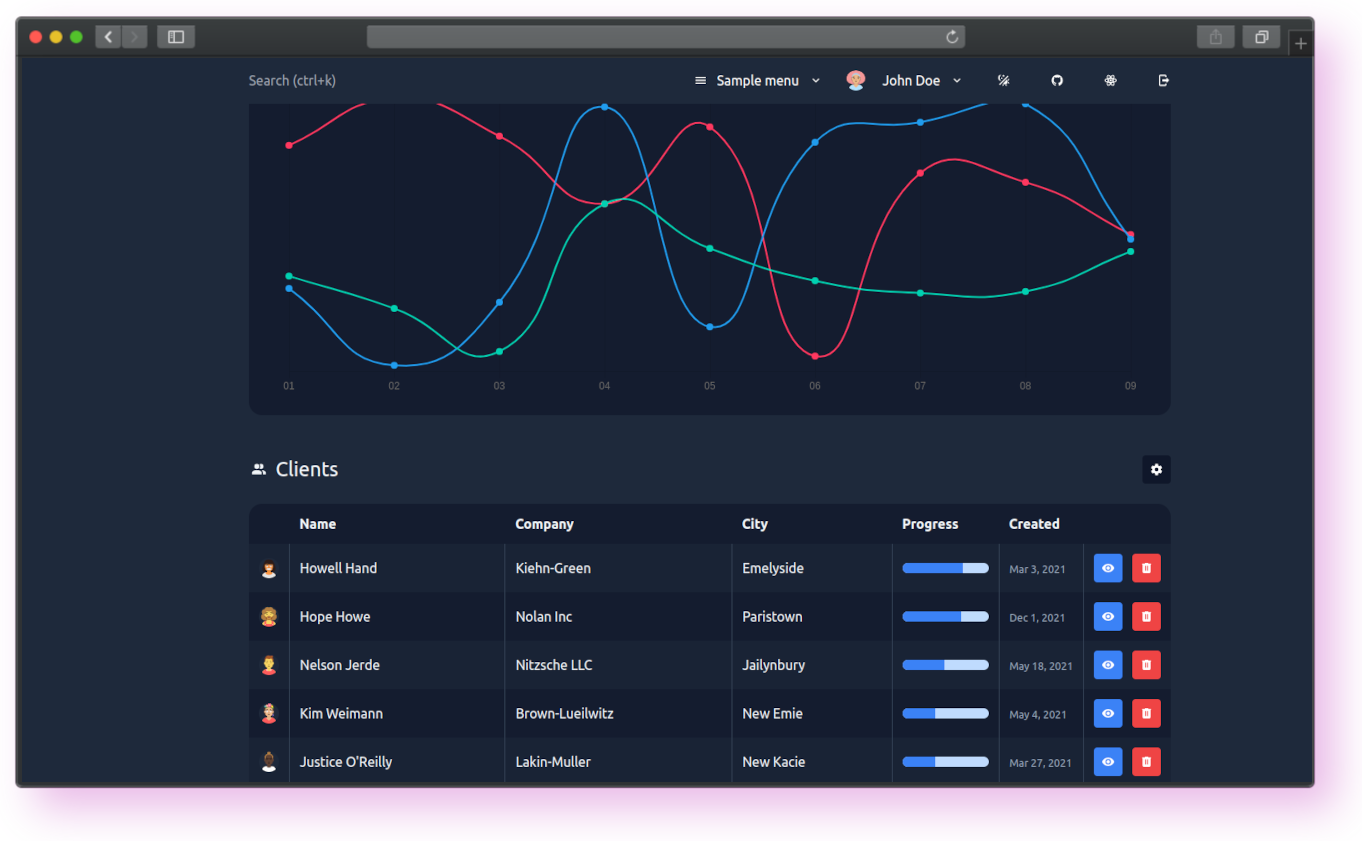Click the logout icon in navbar
The height and width of the screenshot is (841, 1362).
[x=1163, y=81]
